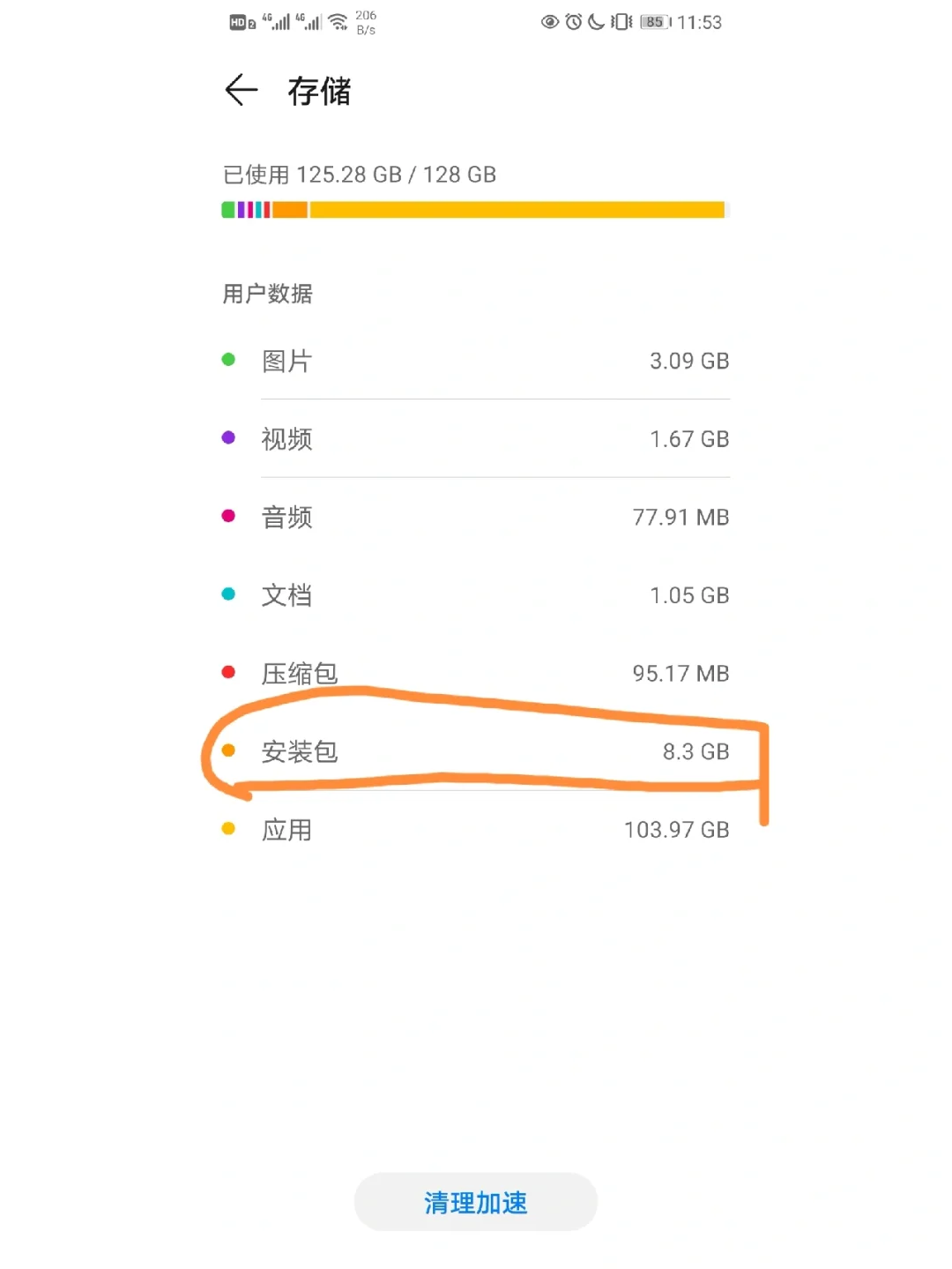
Task: Select the 文档 storage row
Action: (476, 595)
